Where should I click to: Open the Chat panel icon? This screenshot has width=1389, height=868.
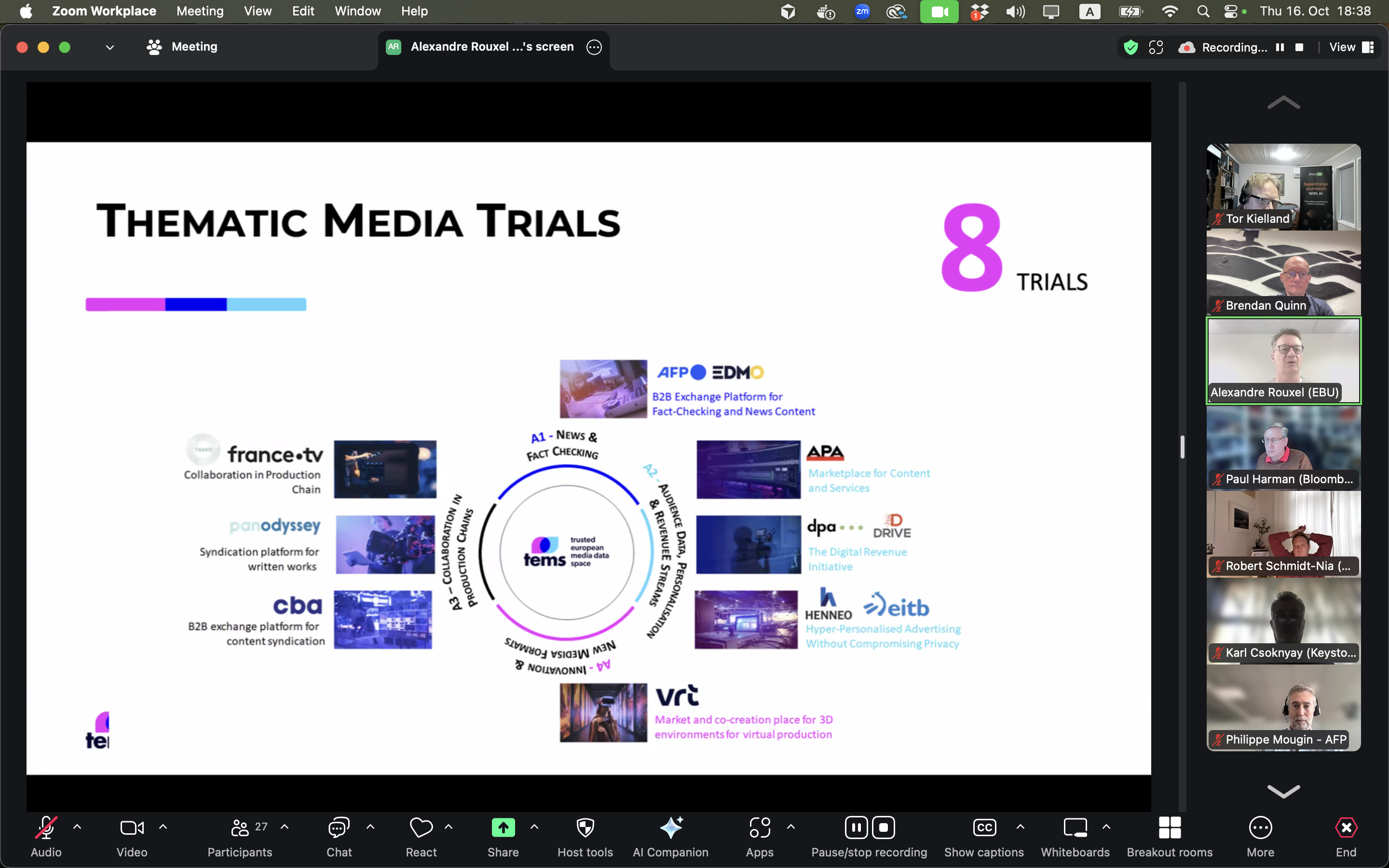click(x=339, y=828)
